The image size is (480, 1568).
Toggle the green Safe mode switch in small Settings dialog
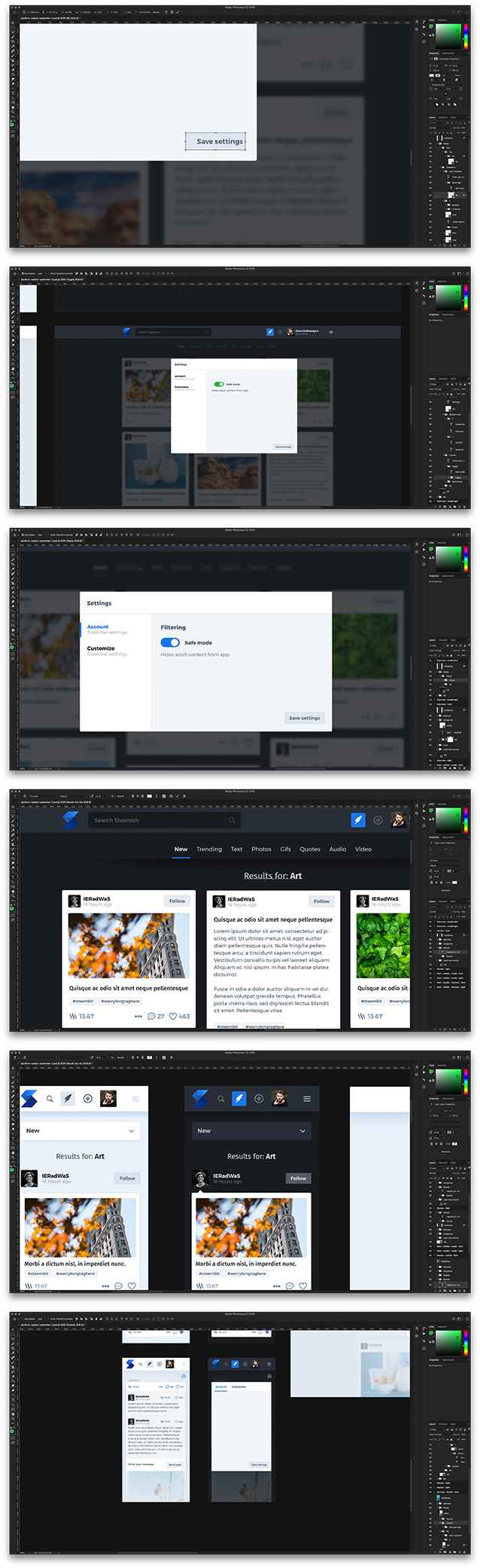[219, 384]
